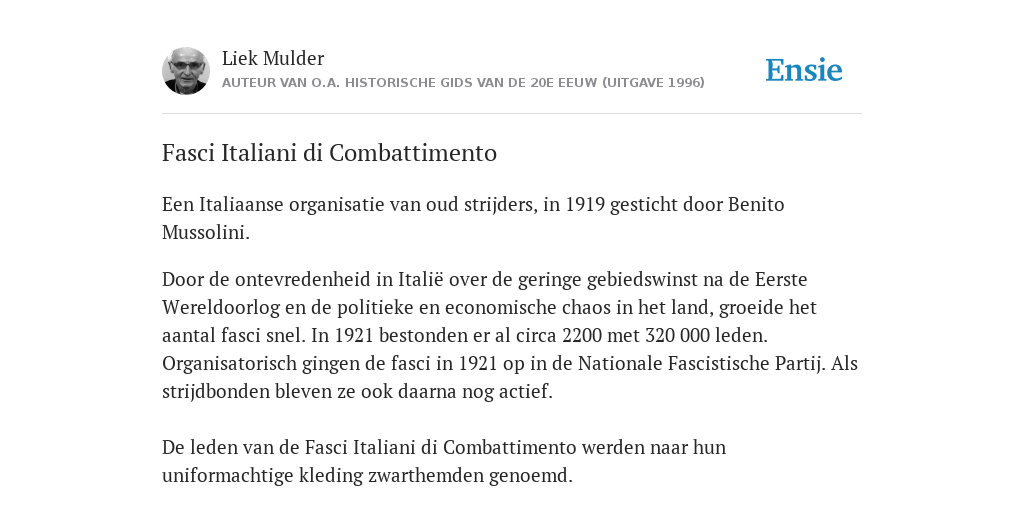
Task: Click the phrase Eerste at line end
Action: (781, 280)
